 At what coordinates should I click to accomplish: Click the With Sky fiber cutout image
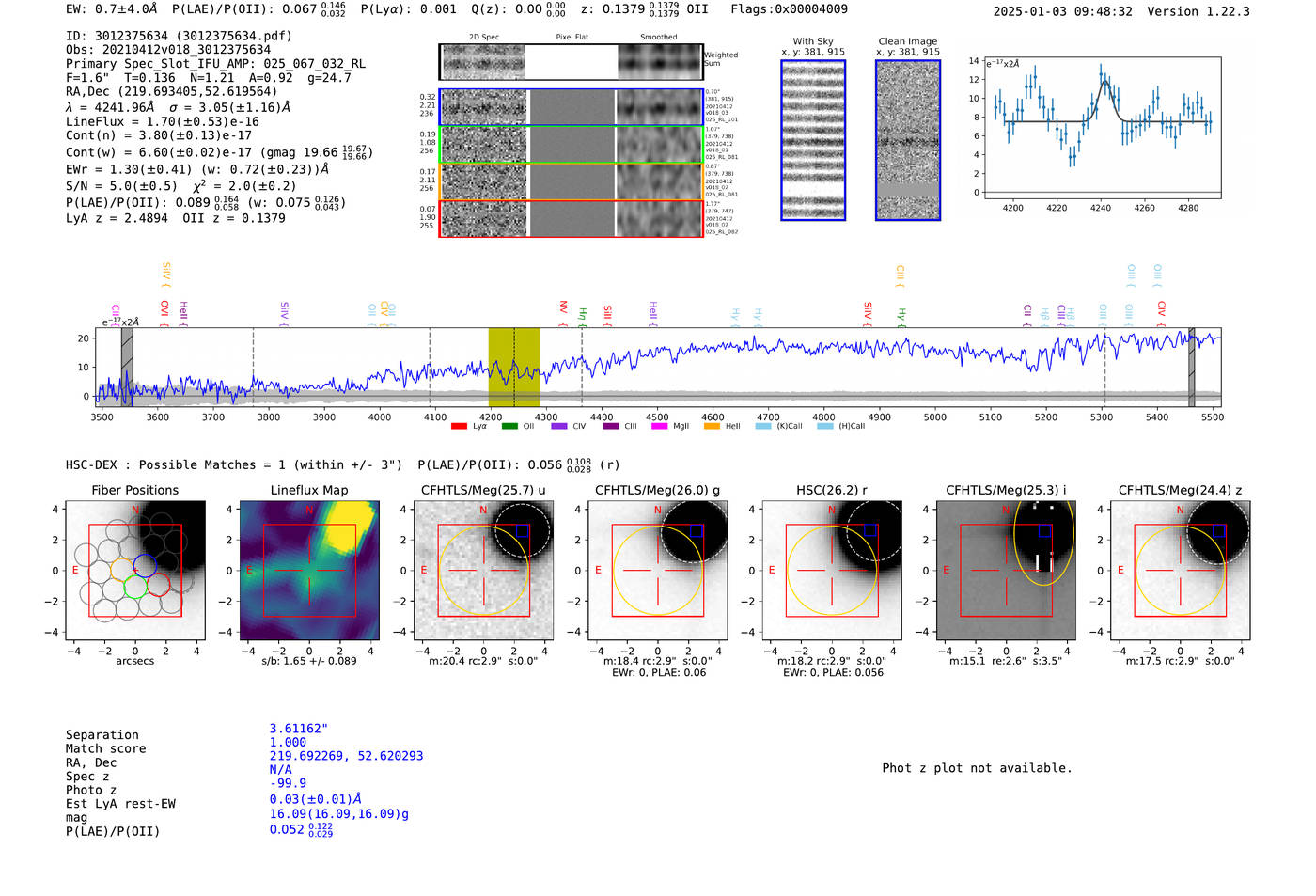813,140
